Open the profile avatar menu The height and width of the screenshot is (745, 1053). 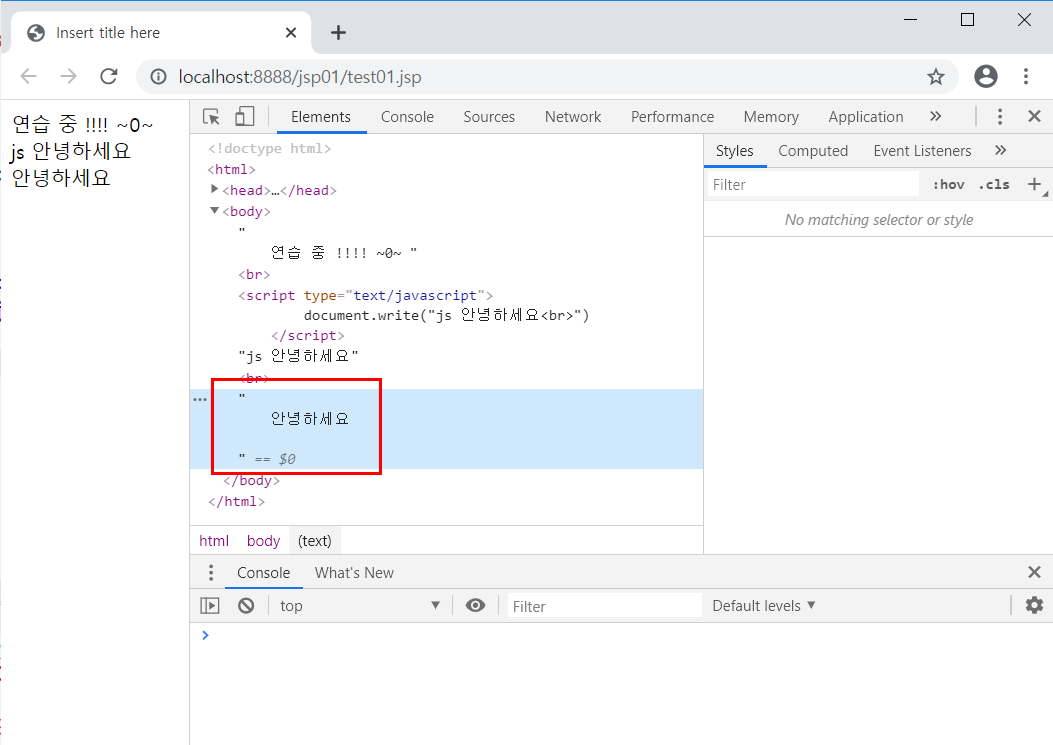[985, 77]
